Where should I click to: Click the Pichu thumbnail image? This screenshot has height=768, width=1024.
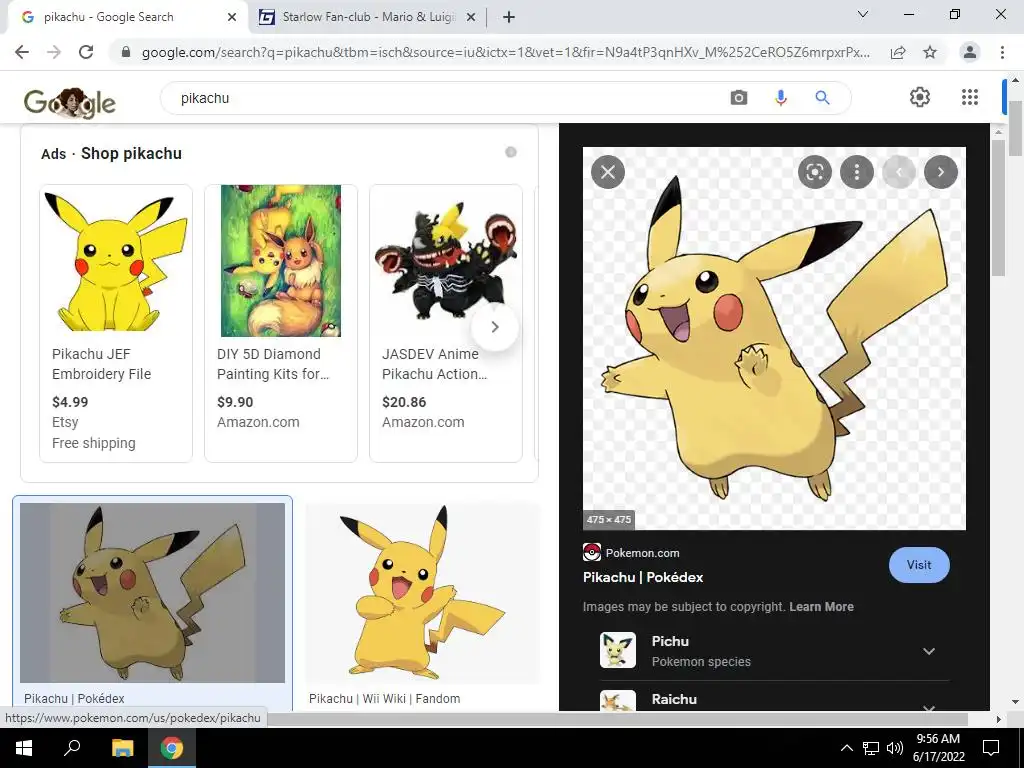[x=618, y=650]
